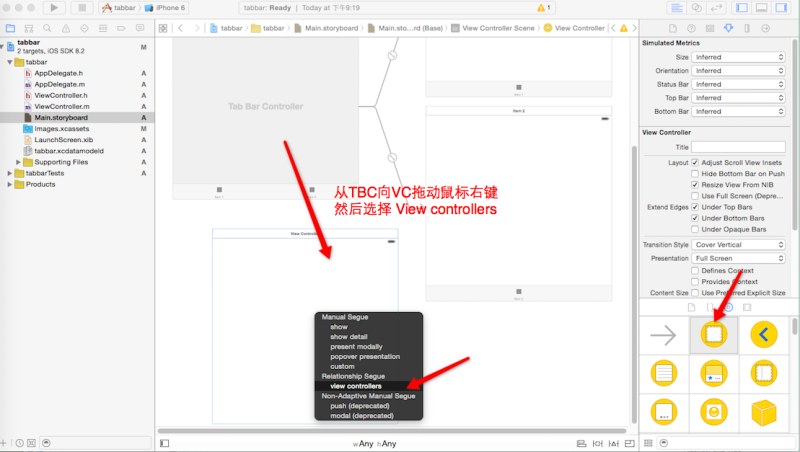Toggle Under Top Bars checkbox

tap(694, 207)
